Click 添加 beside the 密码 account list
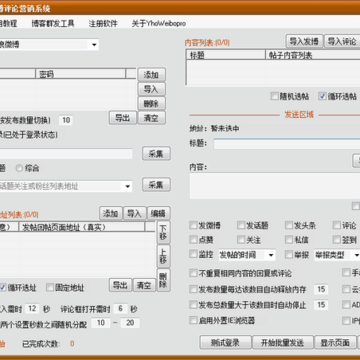The image size is (360, 360). 151,75
